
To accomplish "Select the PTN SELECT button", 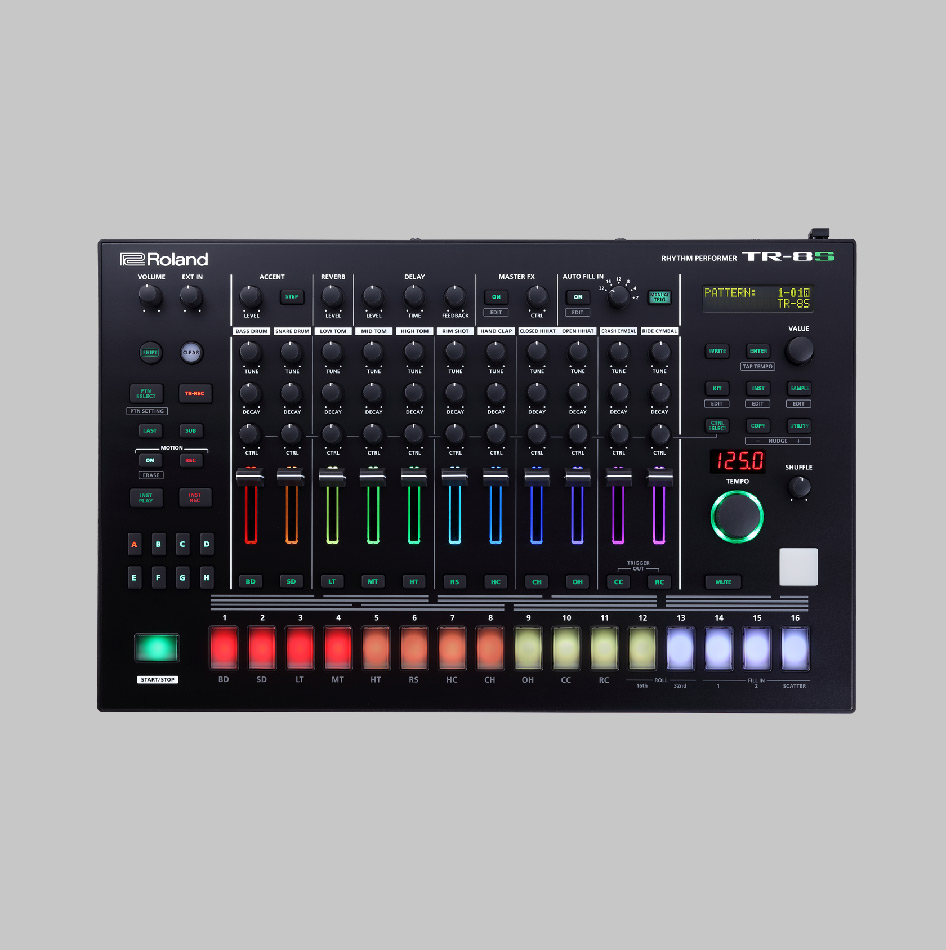I will point(146,393).
